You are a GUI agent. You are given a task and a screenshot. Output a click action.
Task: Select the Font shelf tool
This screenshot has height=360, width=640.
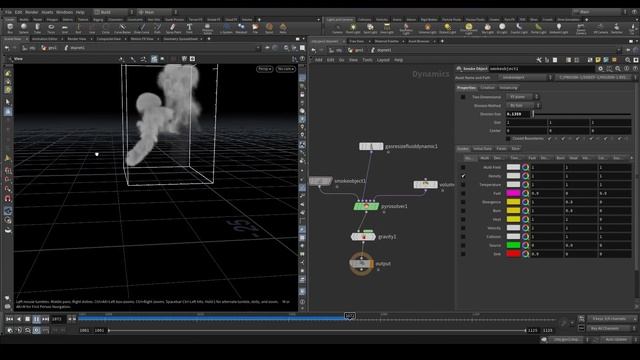click(189, 28)
